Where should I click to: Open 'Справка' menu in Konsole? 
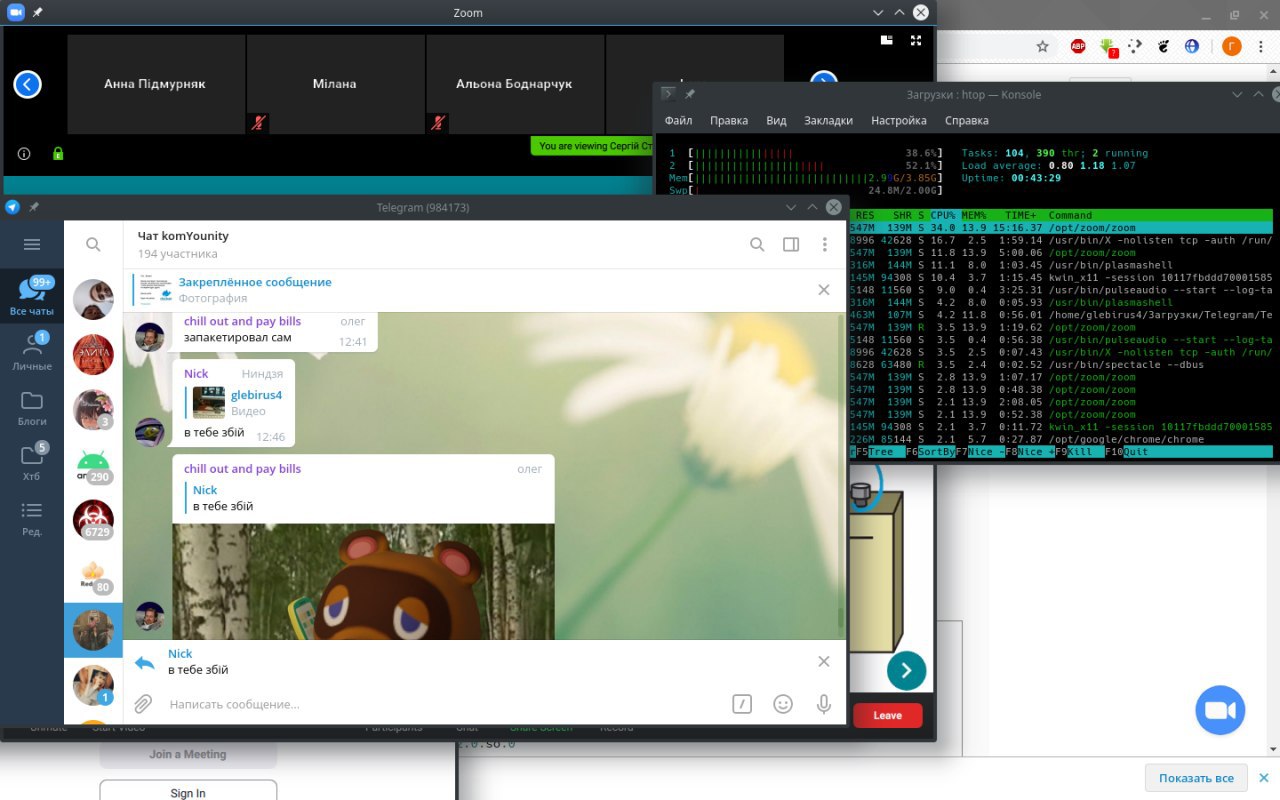(966, 120)
